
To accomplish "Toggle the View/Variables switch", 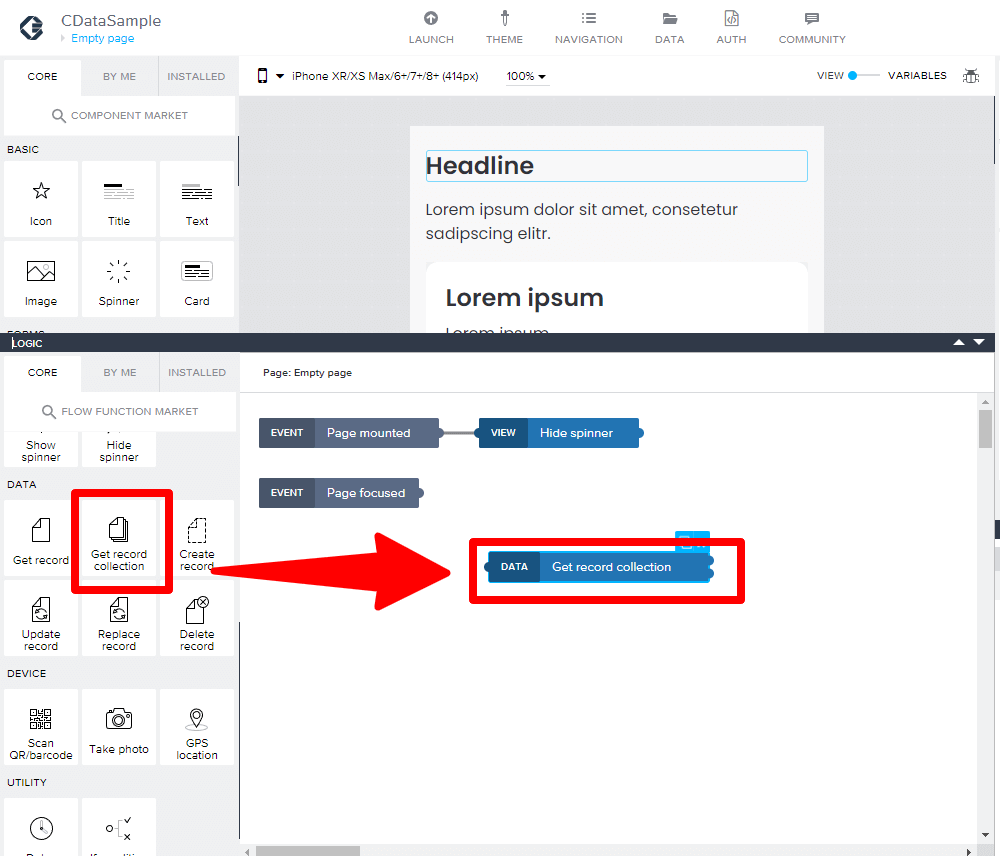I will tap(864, 75).
